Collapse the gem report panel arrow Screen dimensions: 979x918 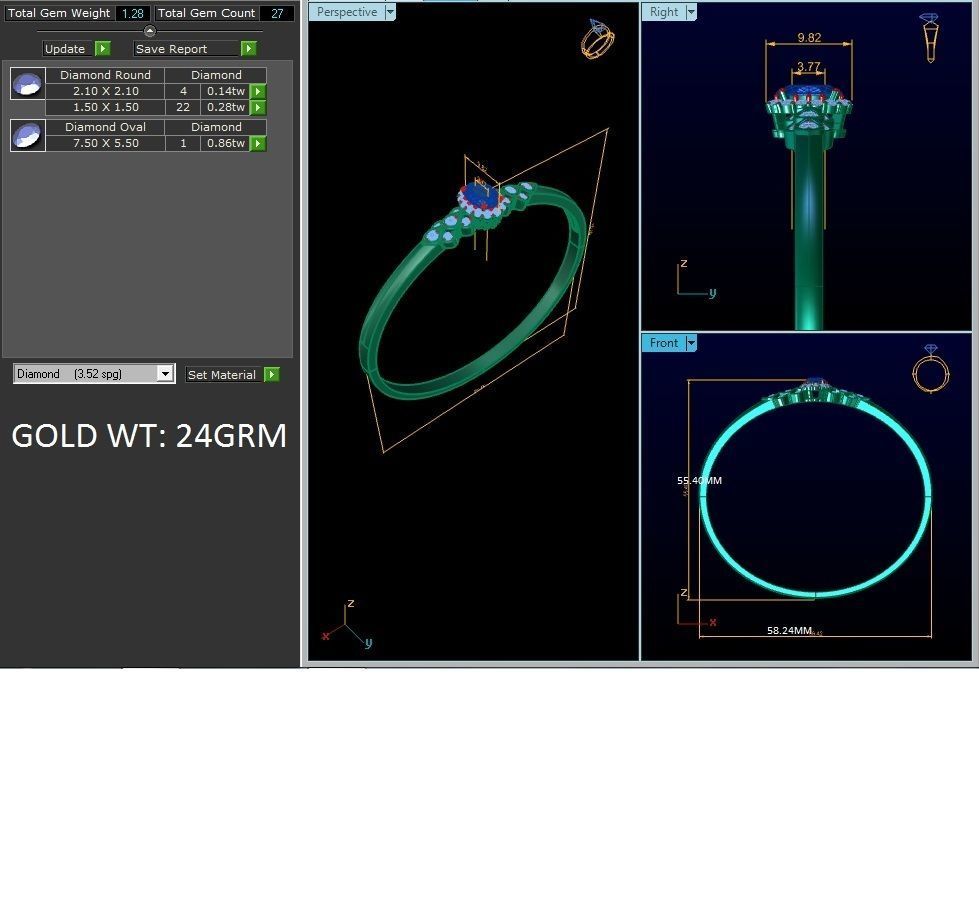coord(150,31)
